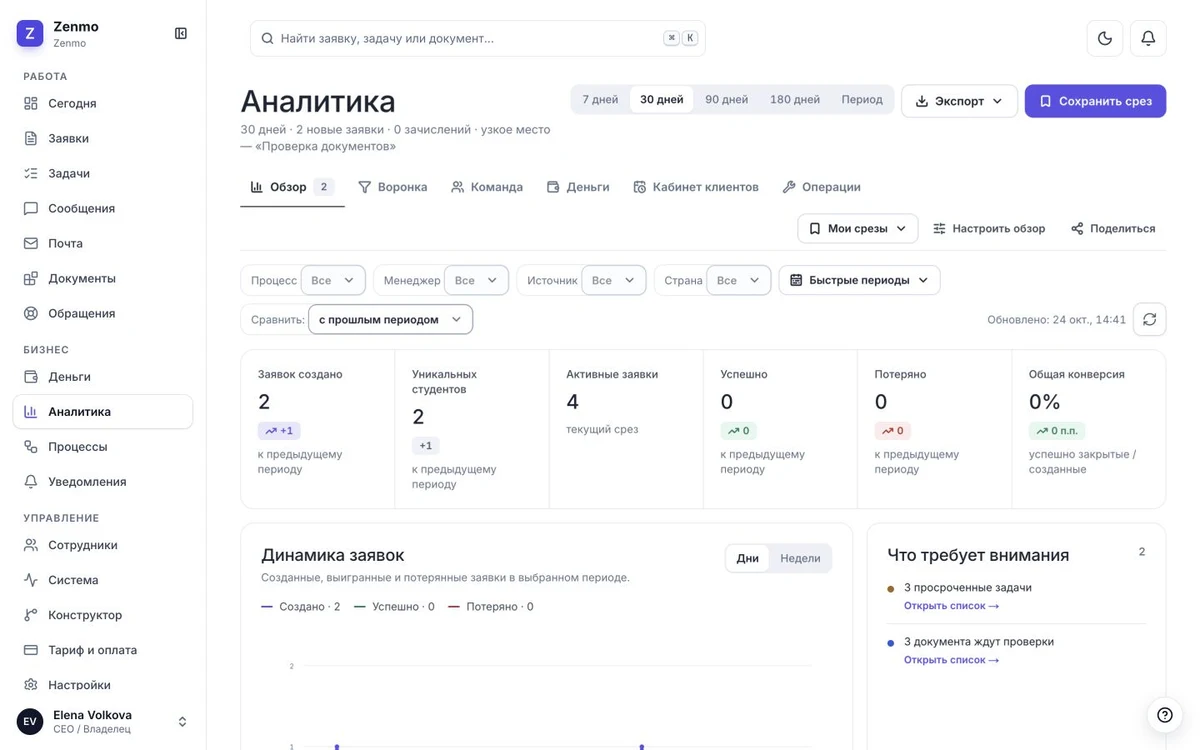The height and width of the screenshot is (750, 1200).
Task: Click Общая конверсия metric card
Action: click(x=1089, y=429)
